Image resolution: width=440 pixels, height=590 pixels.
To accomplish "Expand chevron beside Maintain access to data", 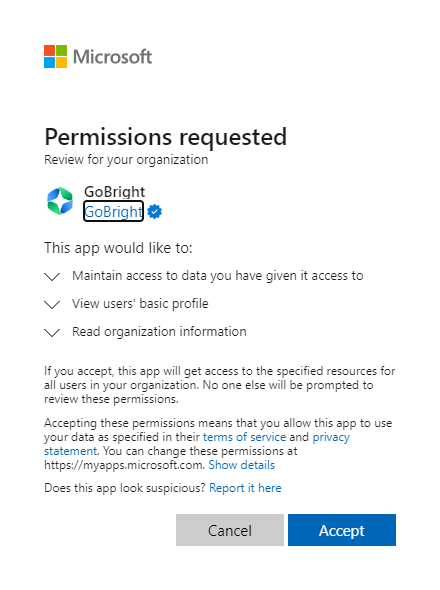I will click(x=52, y=277).
